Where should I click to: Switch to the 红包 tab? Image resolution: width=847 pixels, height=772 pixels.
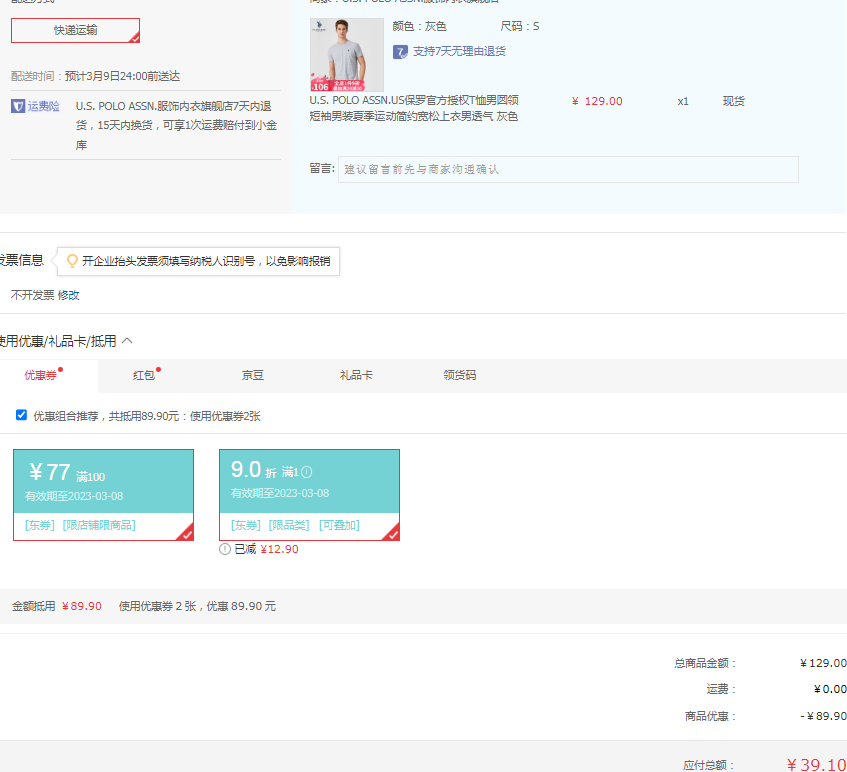click(x=144, y=375)
